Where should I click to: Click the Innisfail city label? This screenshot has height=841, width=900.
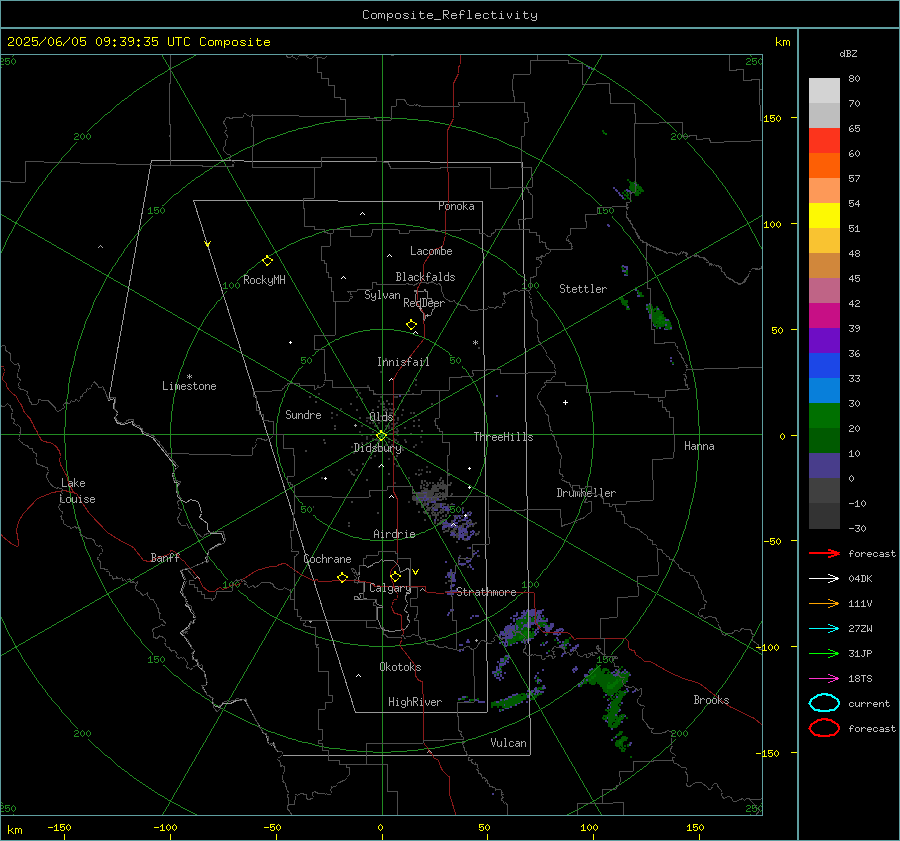click(x=403, y=362)
